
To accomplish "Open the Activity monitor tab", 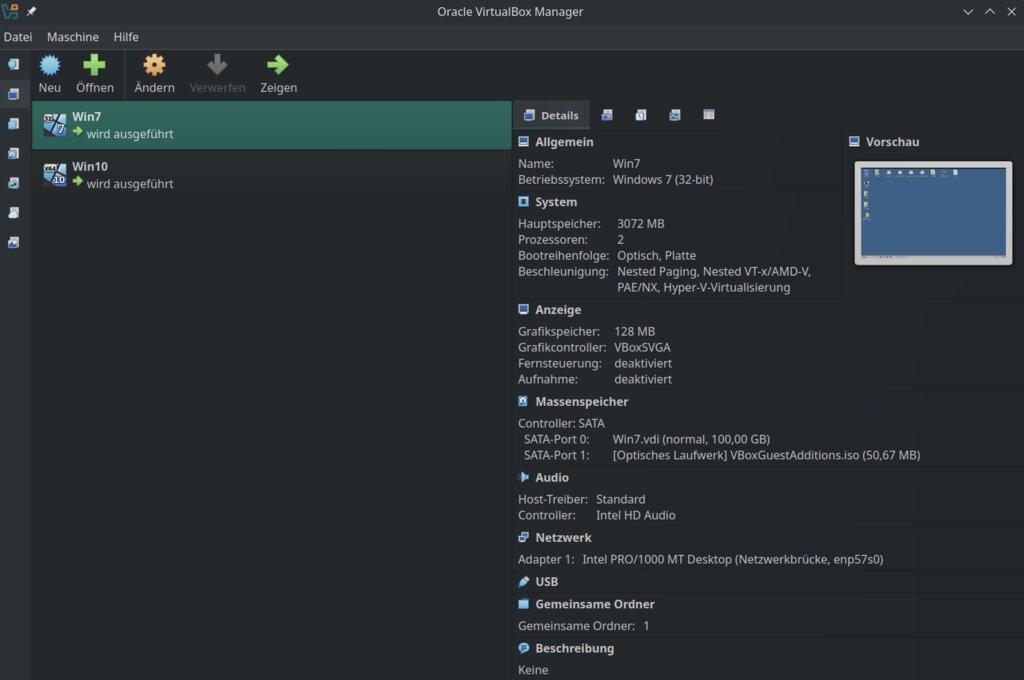I will [x=675, y=115].
